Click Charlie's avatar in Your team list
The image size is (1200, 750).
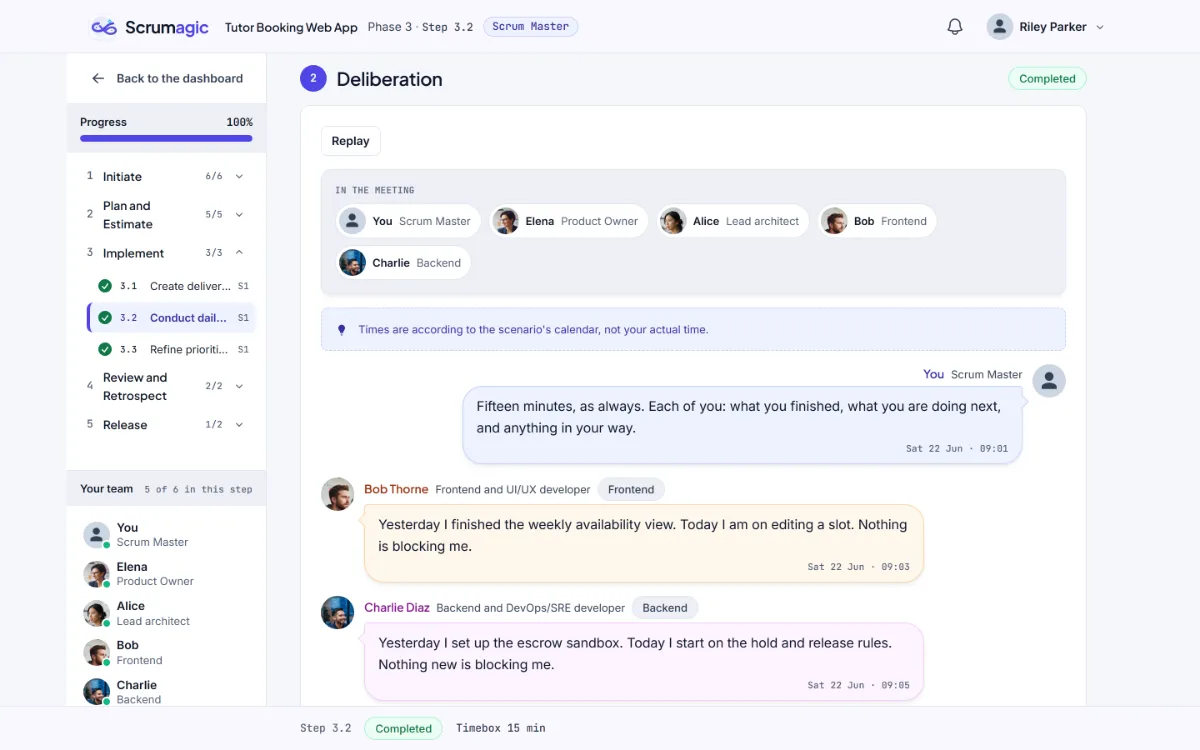pyautogui.click(x=96, y=692)
